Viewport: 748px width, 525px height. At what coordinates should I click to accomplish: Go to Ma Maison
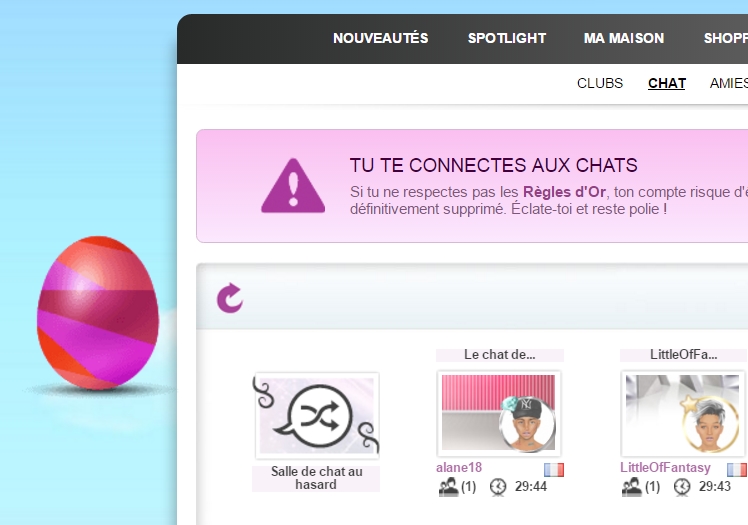click(624, 38)
